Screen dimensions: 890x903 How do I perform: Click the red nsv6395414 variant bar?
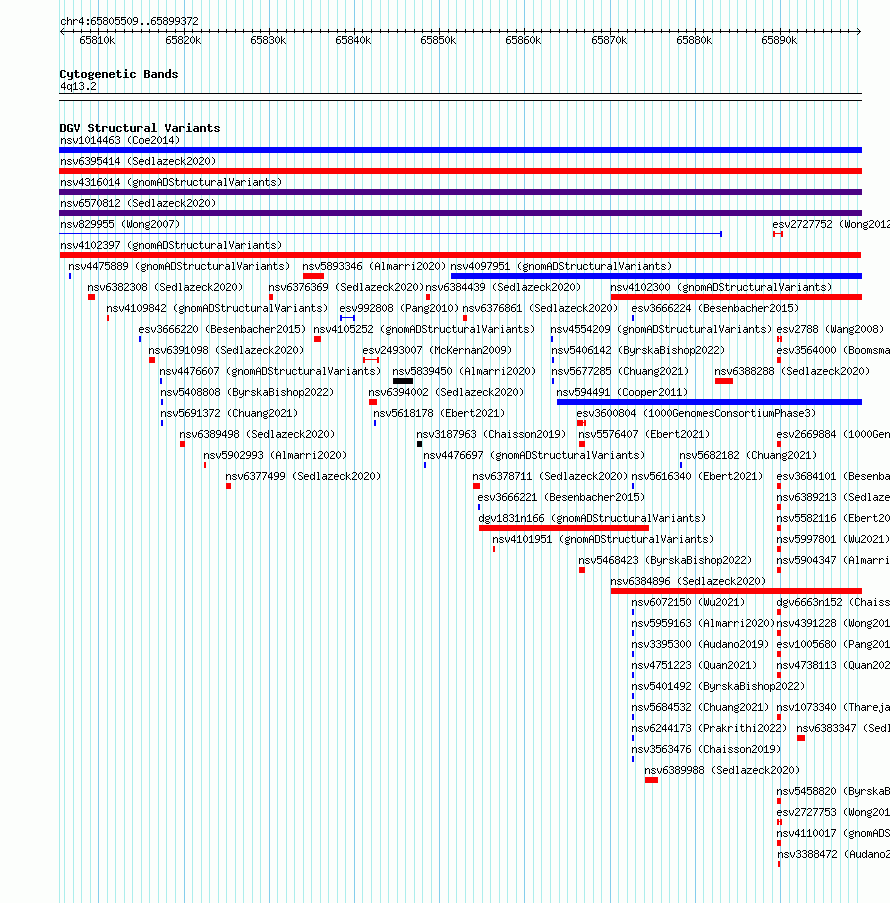click(460, 171)
